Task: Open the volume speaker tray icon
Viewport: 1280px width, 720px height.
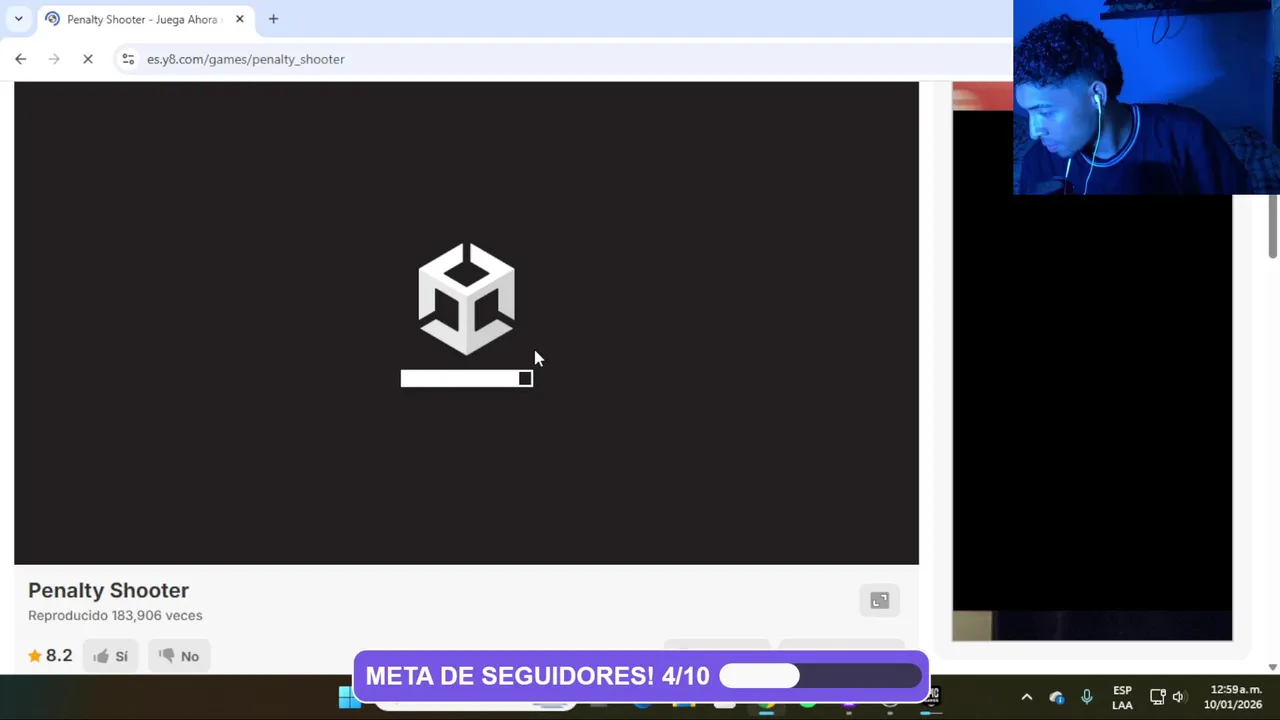Action: click(1179, 697)
